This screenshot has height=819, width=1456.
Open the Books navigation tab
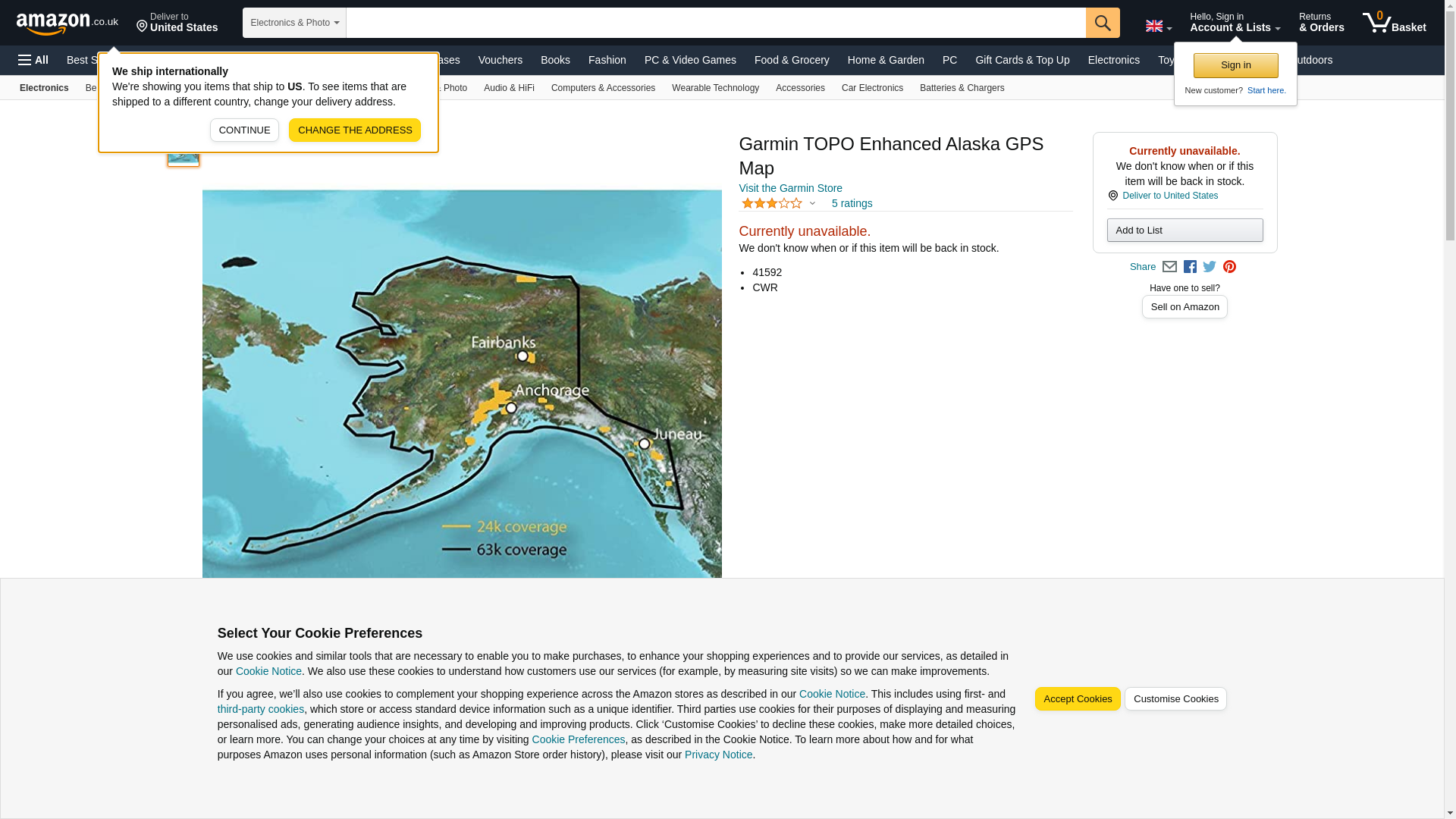[x=555, y=60]
